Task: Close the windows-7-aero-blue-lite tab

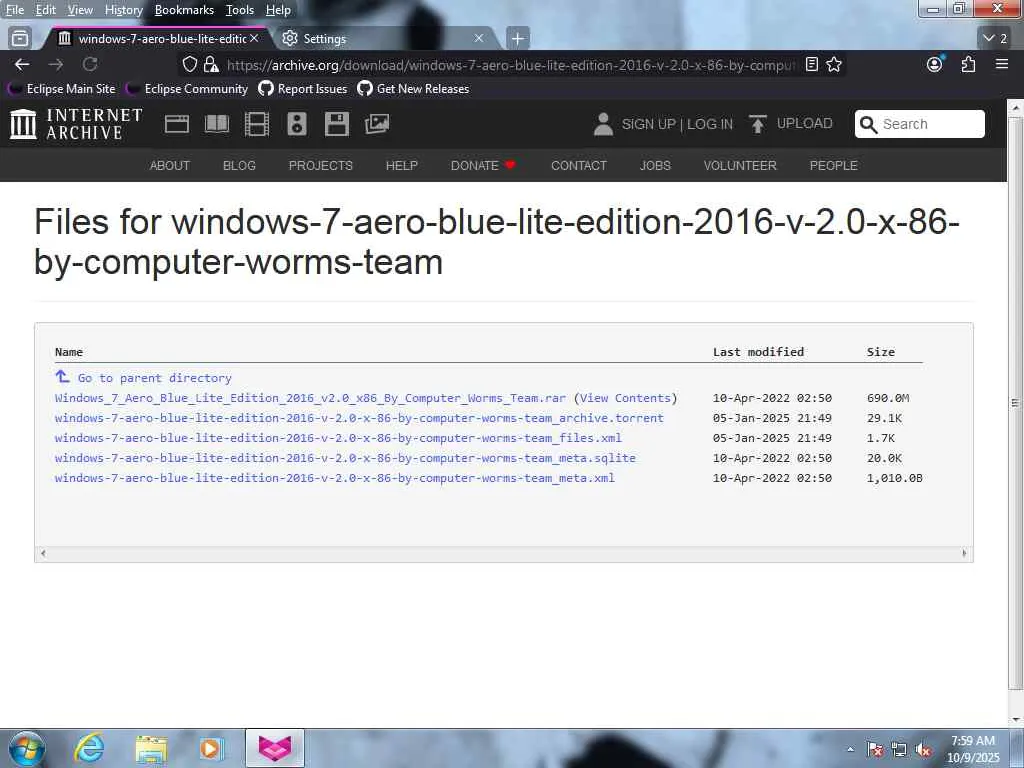Action: (254, 39)
